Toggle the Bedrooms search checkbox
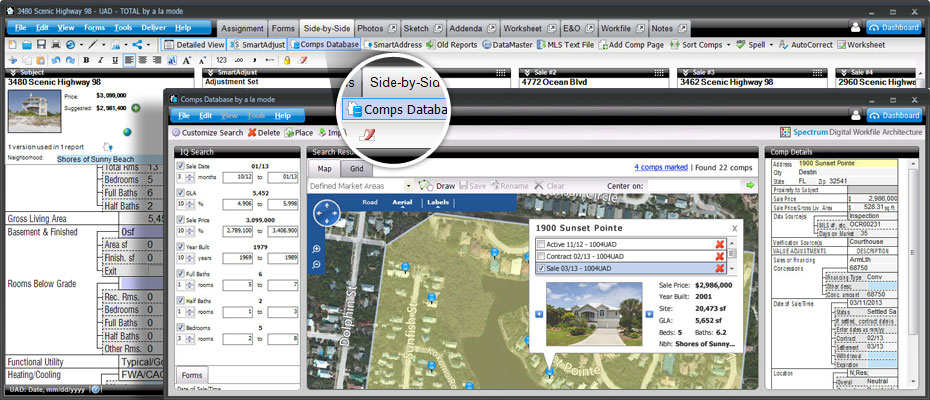 click(181, 327)
